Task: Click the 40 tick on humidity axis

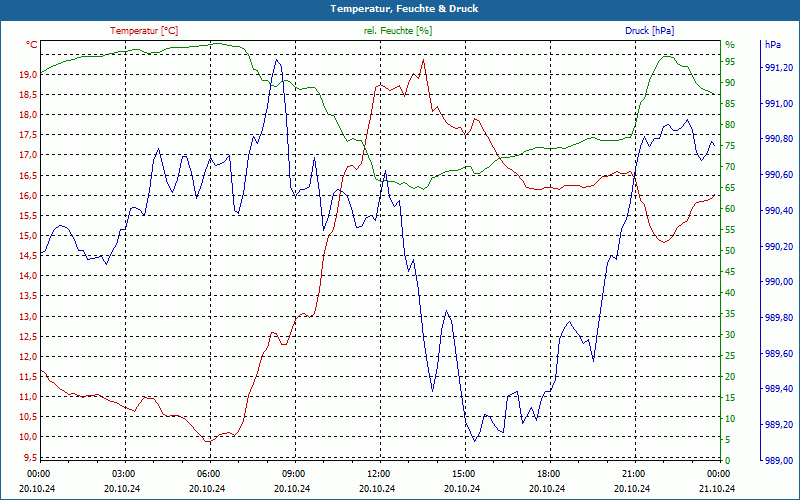Action: (x=730, y=293)
